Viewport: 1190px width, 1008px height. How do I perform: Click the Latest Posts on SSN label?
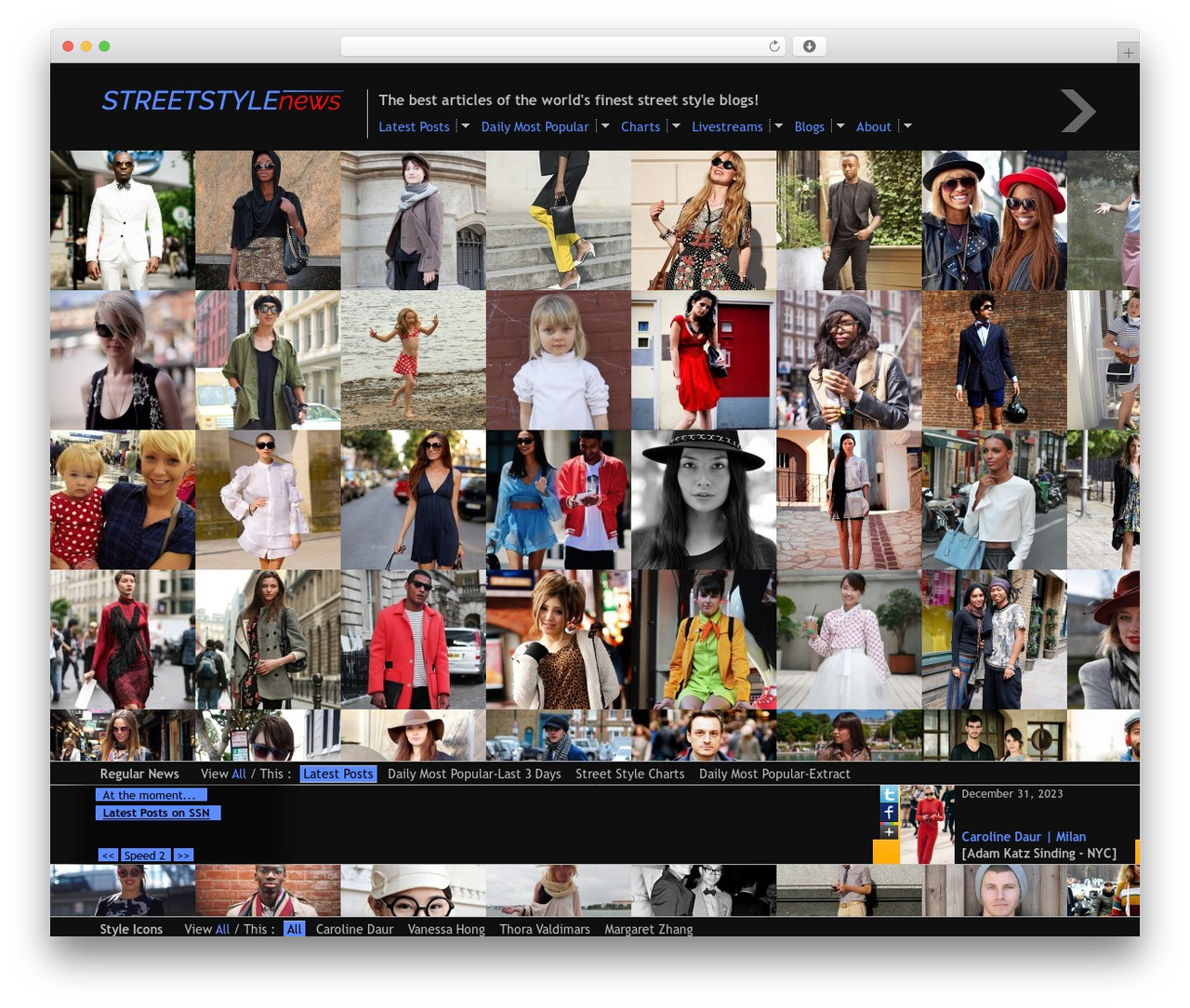[x=158, y=813]
